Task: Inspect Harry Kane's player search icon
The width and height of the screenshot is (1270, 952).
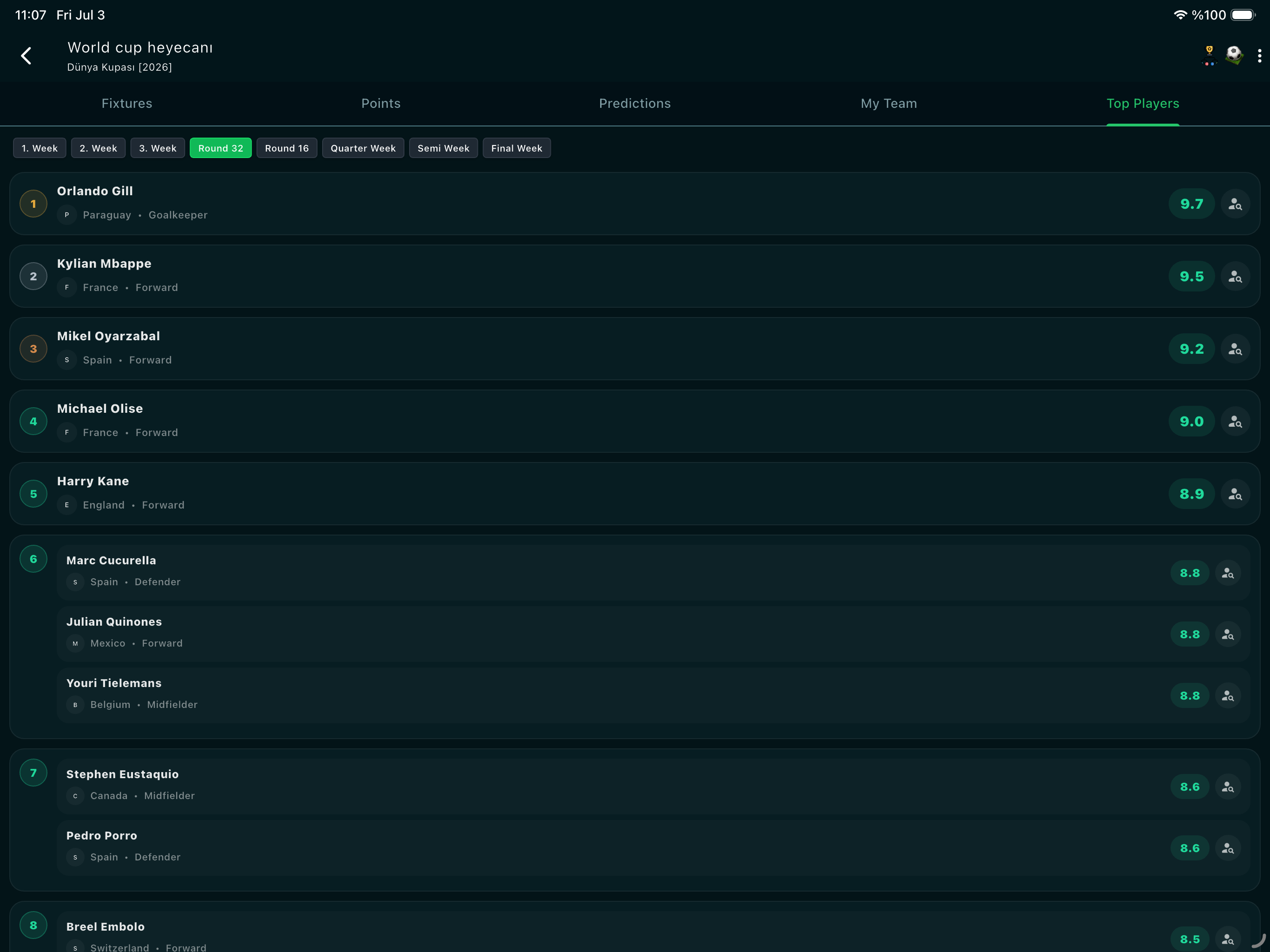Action: (x=1235, y=494)
